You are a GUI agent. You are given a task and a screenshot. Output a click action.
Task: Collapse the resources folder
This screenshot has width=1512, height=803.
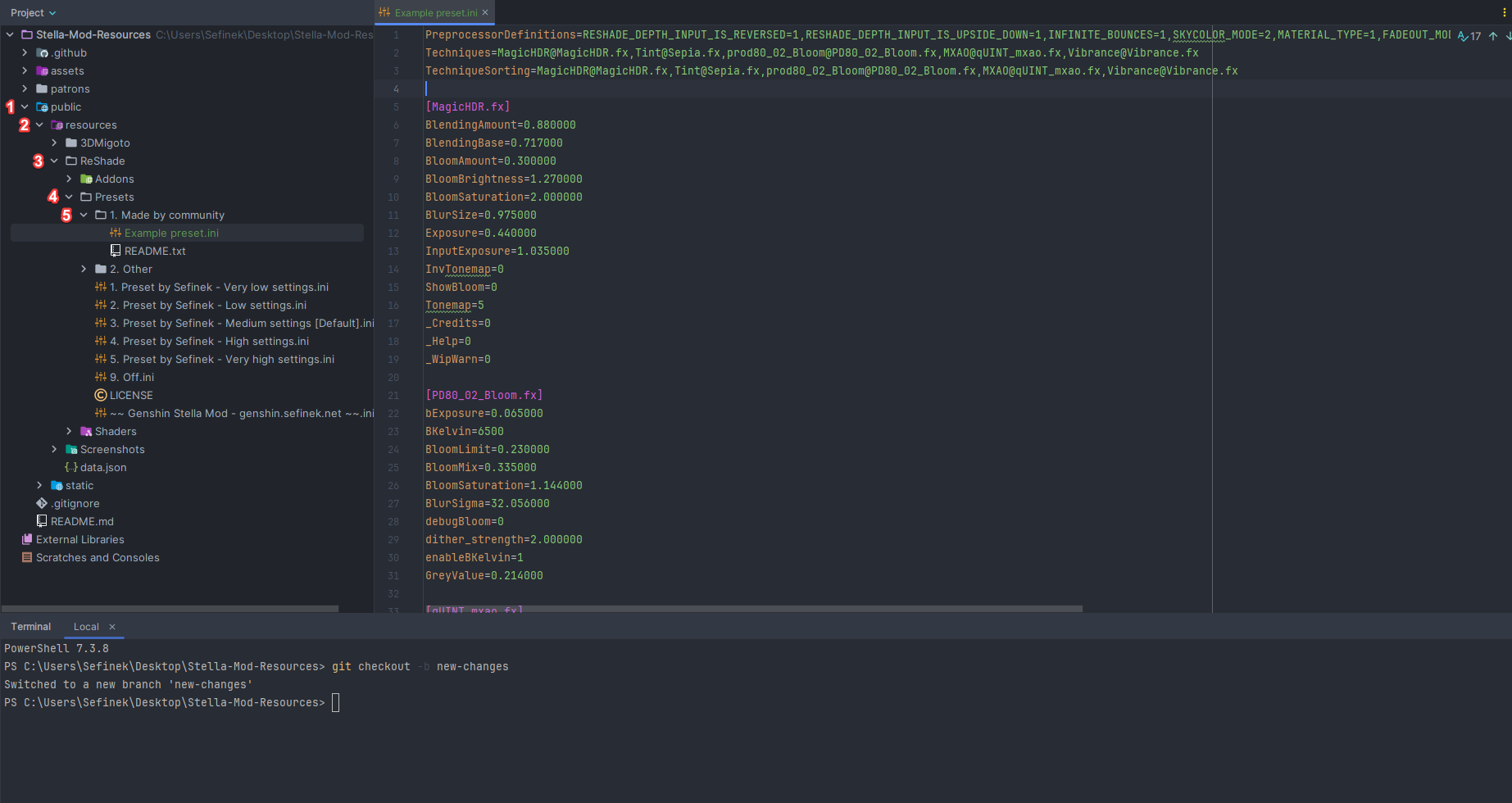[x=39, y=125]
